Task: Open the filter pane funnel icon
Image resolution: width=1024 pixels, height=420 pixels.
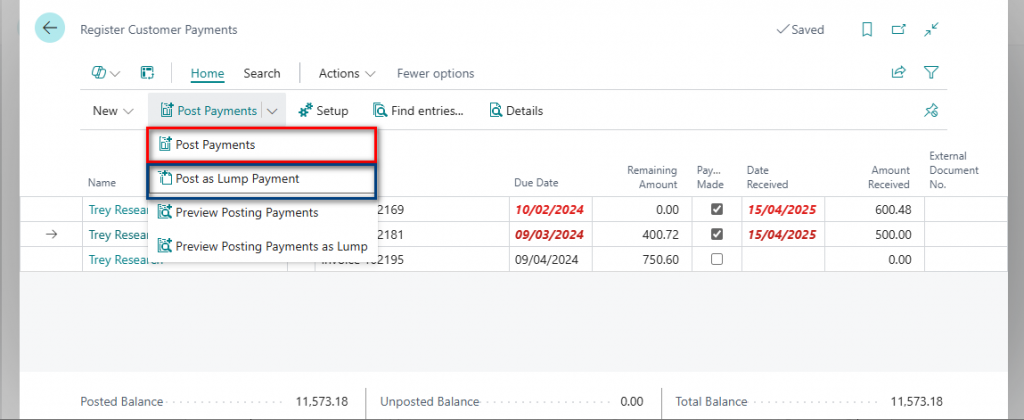Action: [931, 73]
